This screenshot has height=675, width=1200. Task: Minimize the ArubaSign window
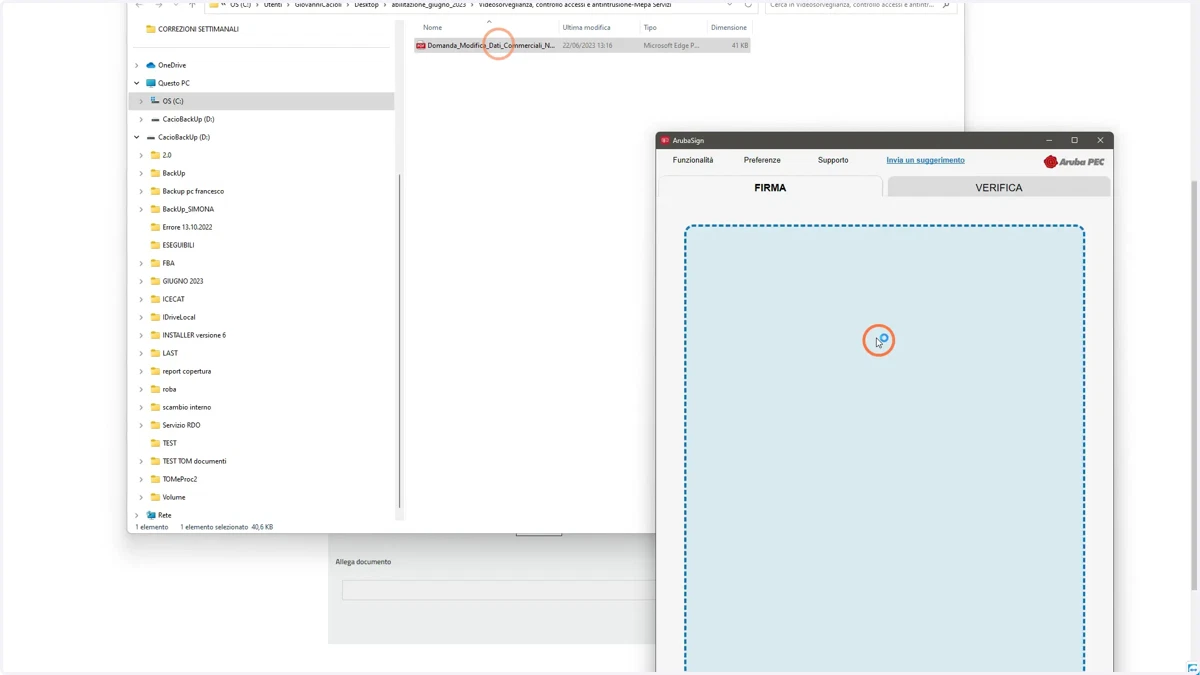pyautogui.click(x=1048, y=141)
